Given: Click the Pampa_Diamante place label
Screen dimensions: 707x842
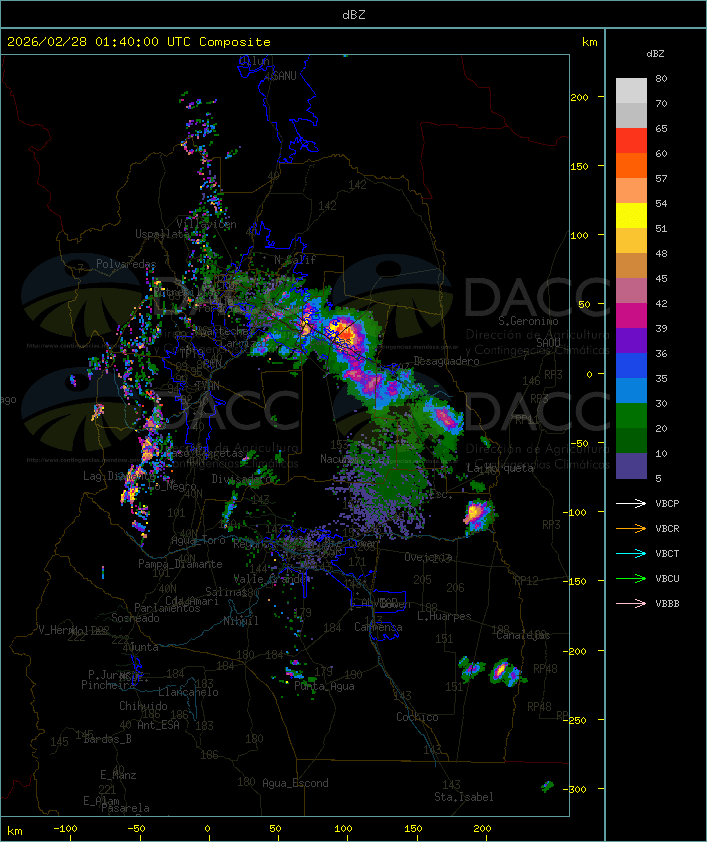Looking at the screenshot, I should coord(180,564).
